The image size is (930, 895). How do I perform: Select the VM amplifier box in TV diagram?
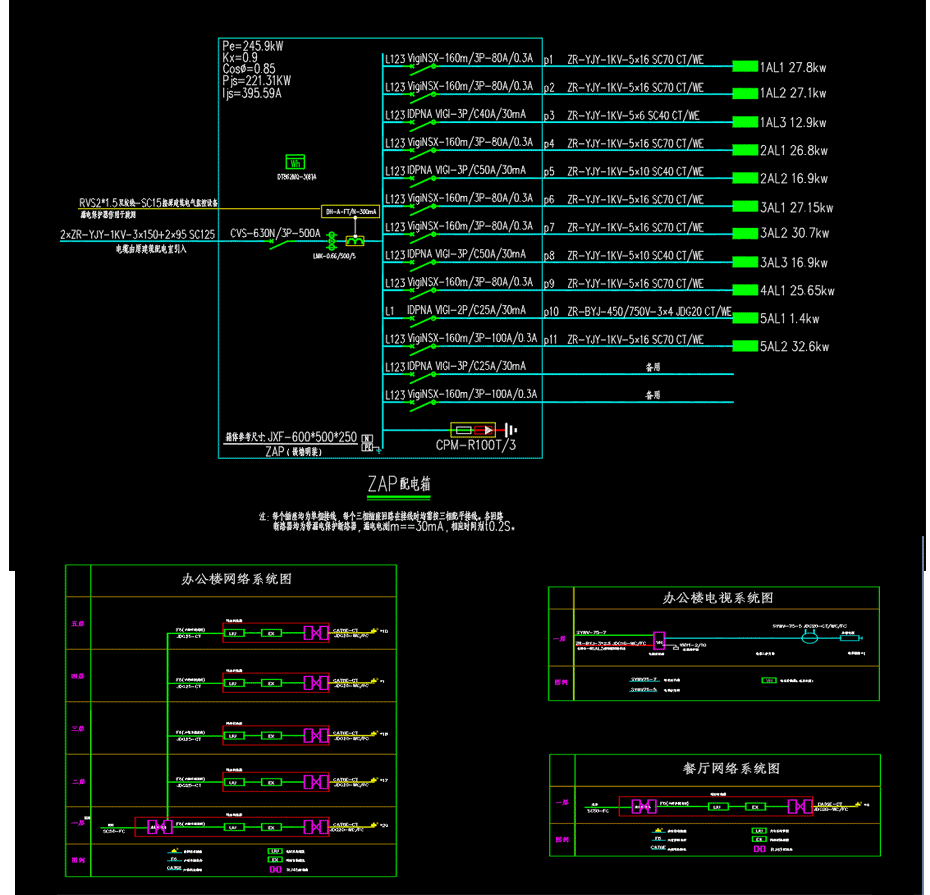tap(660, 638)
